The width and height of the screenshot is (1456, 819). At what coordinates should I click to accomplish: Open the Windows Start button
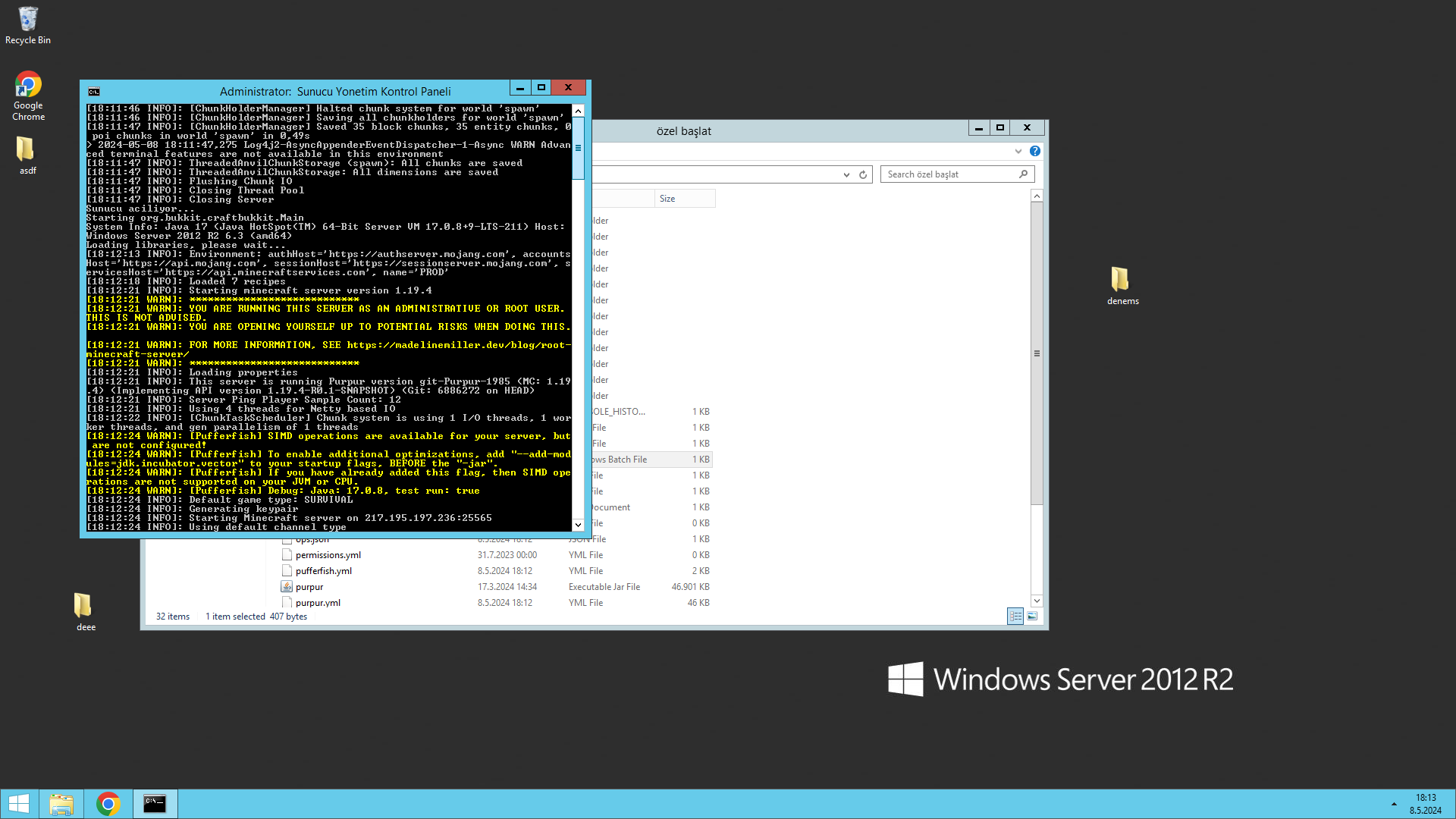tap(18, 803)
